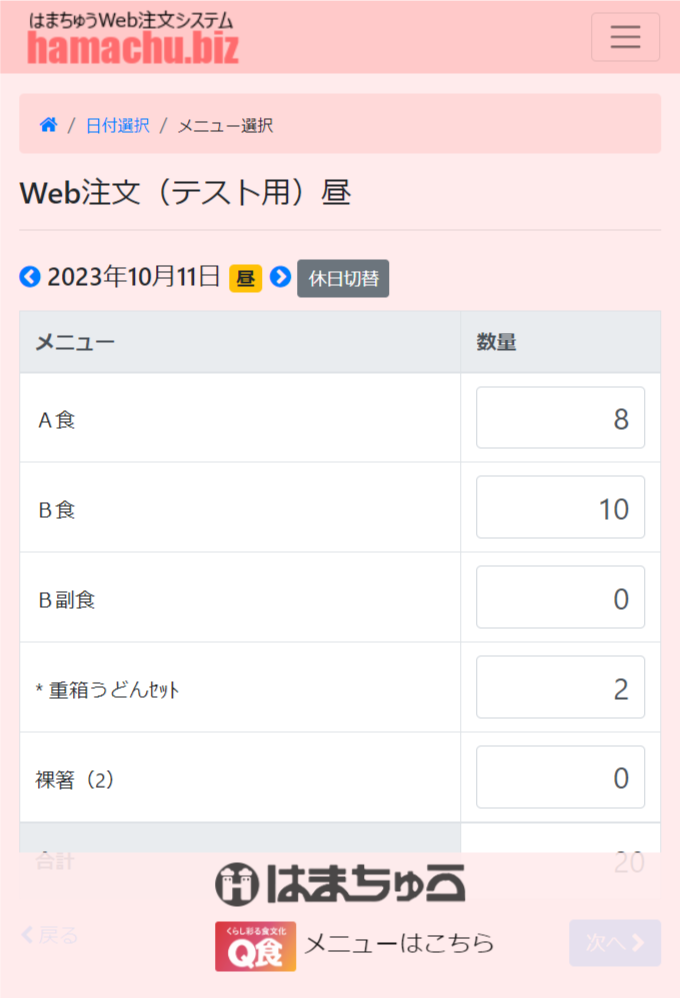
Task: Open the Q食 menu banner icon
Action: coord(255,946)
